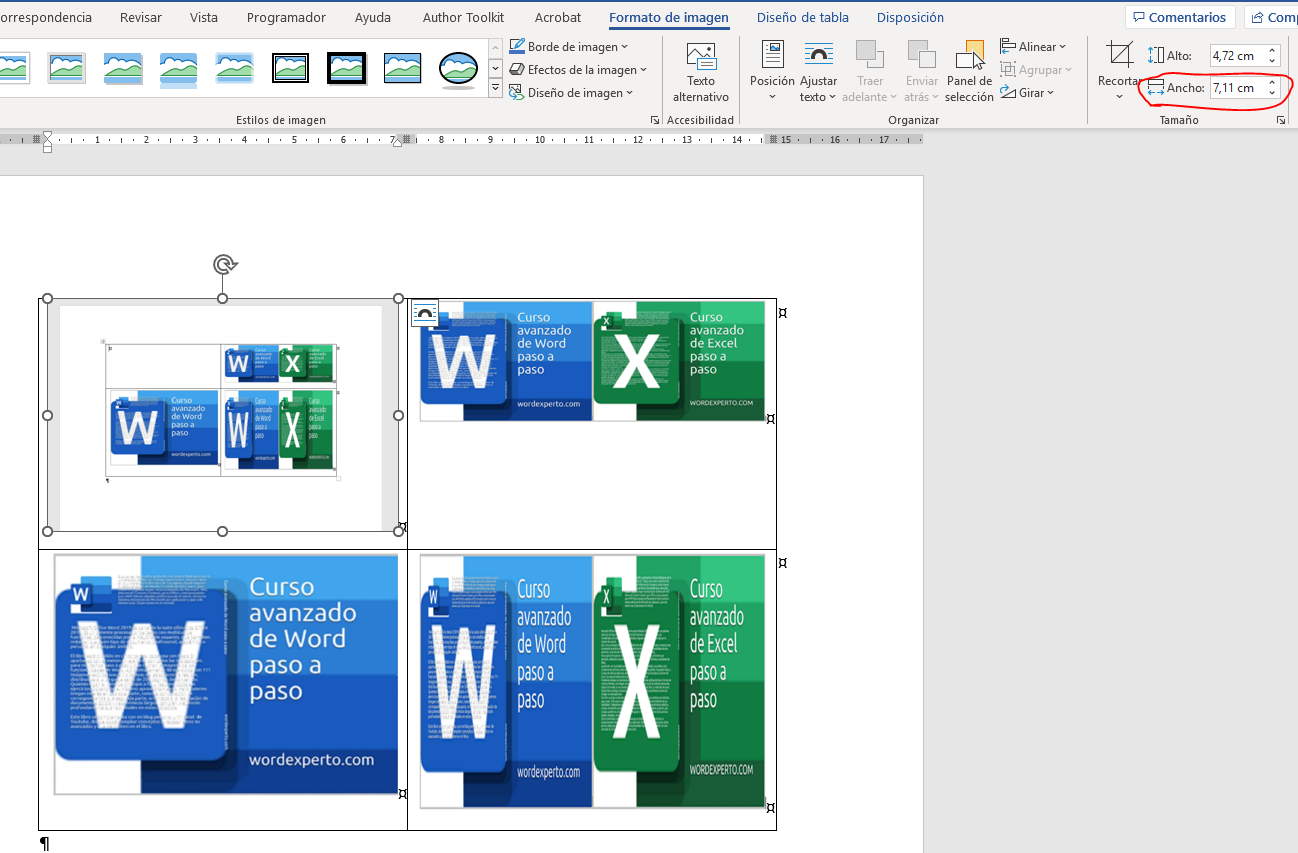
Task: Apply the thick black frame picture style
Action: [347, 68]
